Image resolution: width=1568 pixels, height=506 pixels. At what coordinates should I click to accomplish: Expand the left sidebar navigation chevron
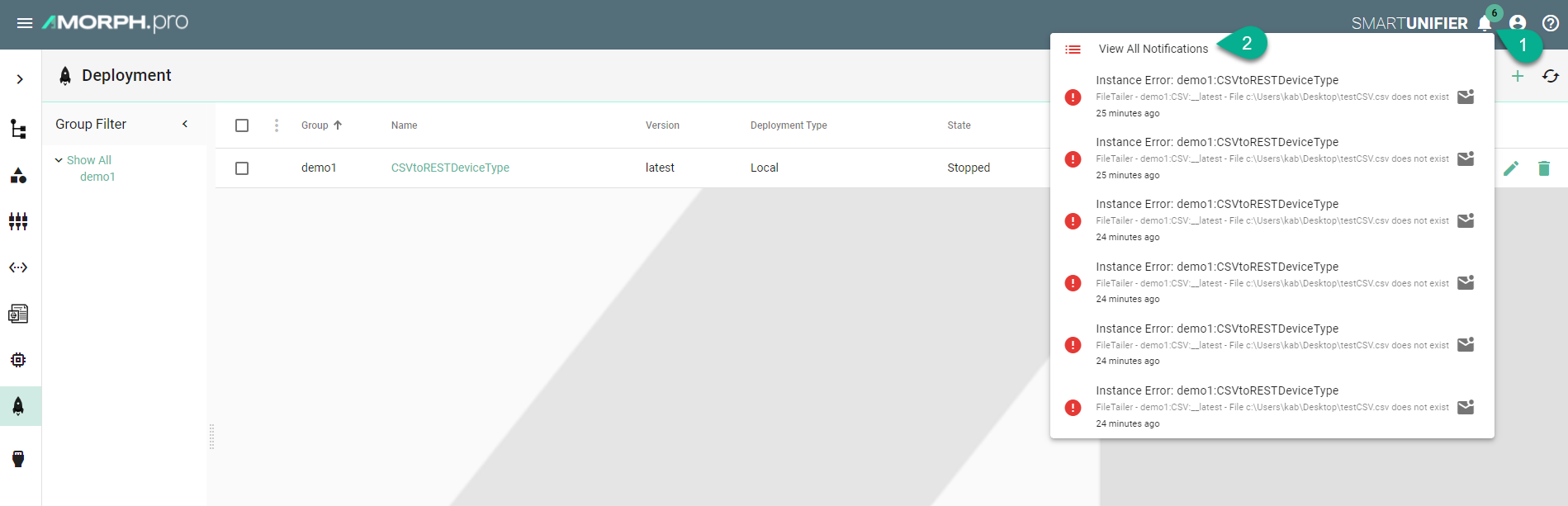[20, 79]
